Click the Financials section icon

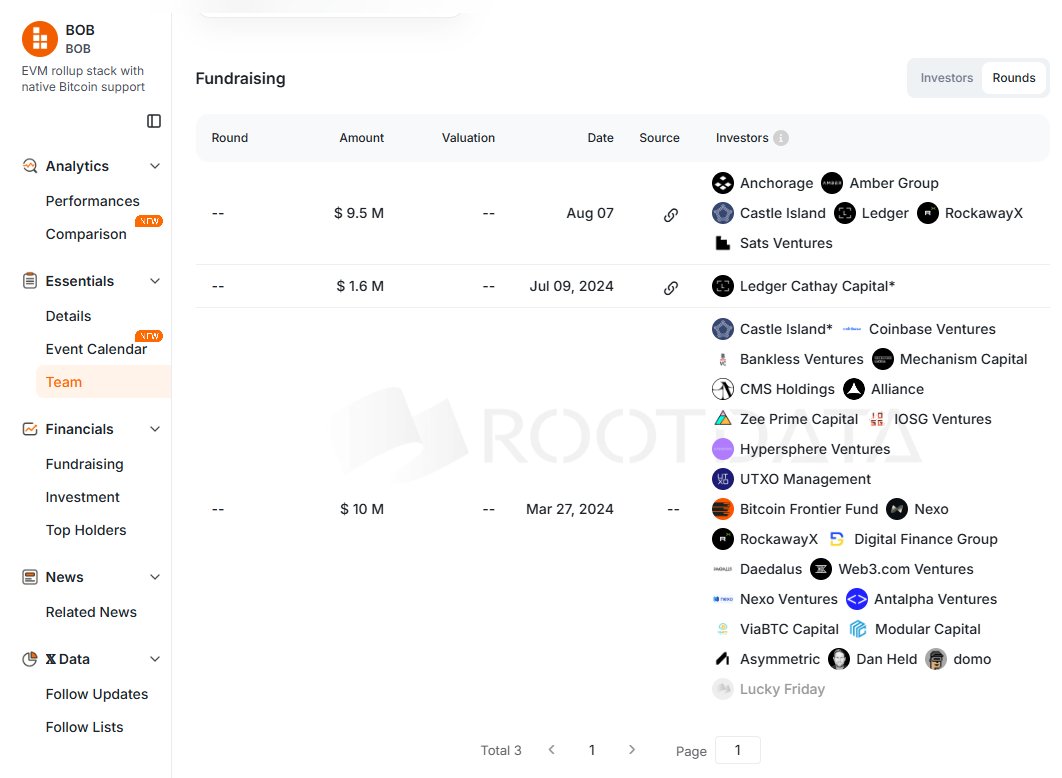(30, 429)
